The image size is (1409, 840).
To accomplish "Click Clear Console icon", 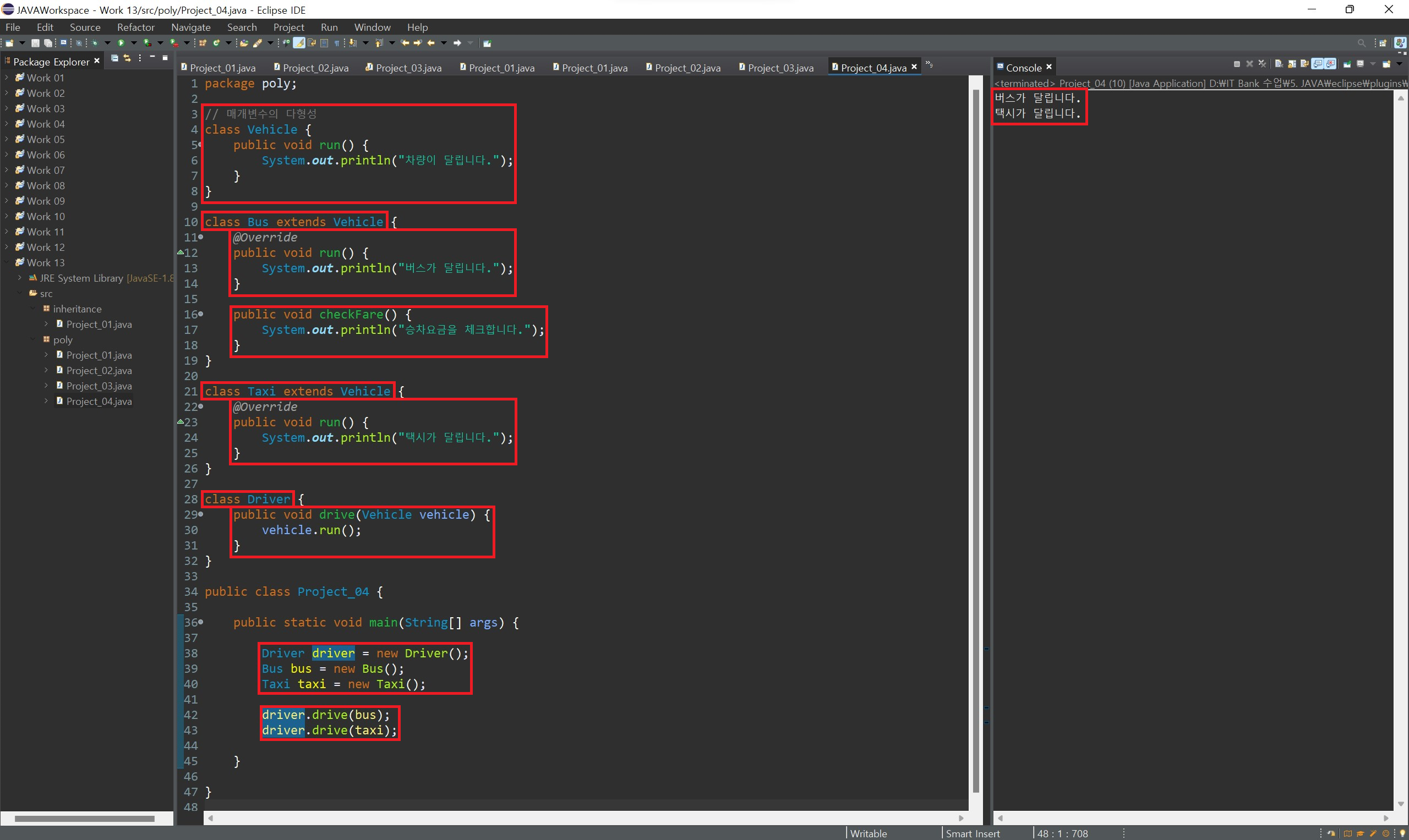I will (1279, 64).
